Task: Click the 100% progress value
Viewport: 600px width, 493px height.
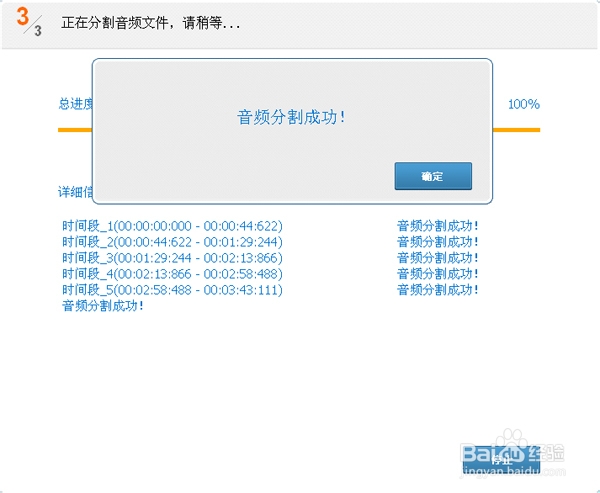Action: point(524,104)
